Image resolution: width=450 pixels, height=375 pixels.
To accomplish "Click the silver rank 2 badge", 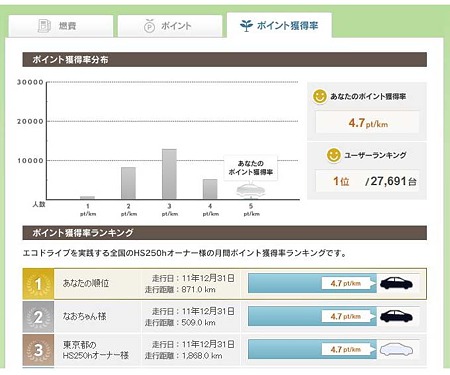I will 38,317.
